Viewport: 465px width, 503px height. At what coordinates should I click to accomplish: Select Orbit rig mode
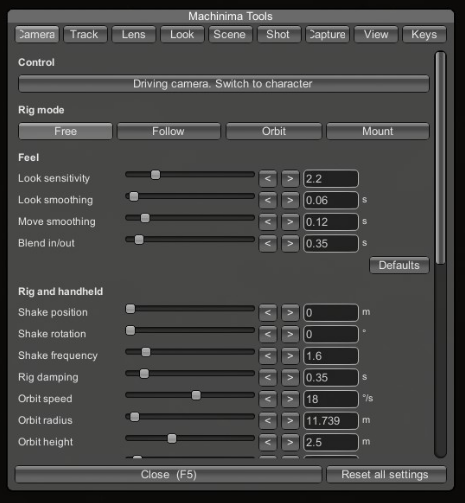click(x=274, y=131)
